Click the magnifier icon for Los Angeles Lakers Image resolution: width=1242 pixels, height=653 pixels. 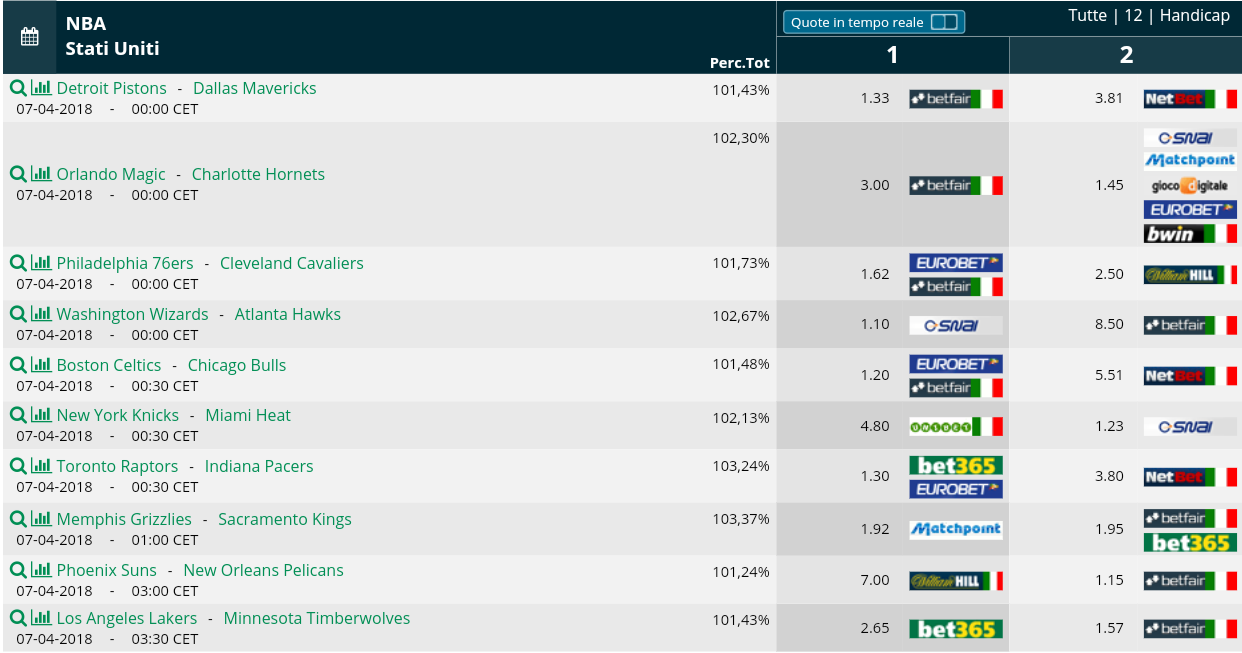18,618
